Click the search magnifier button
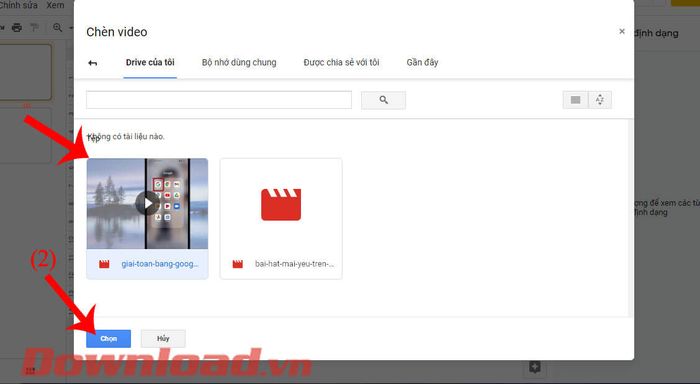 (383, 100)
